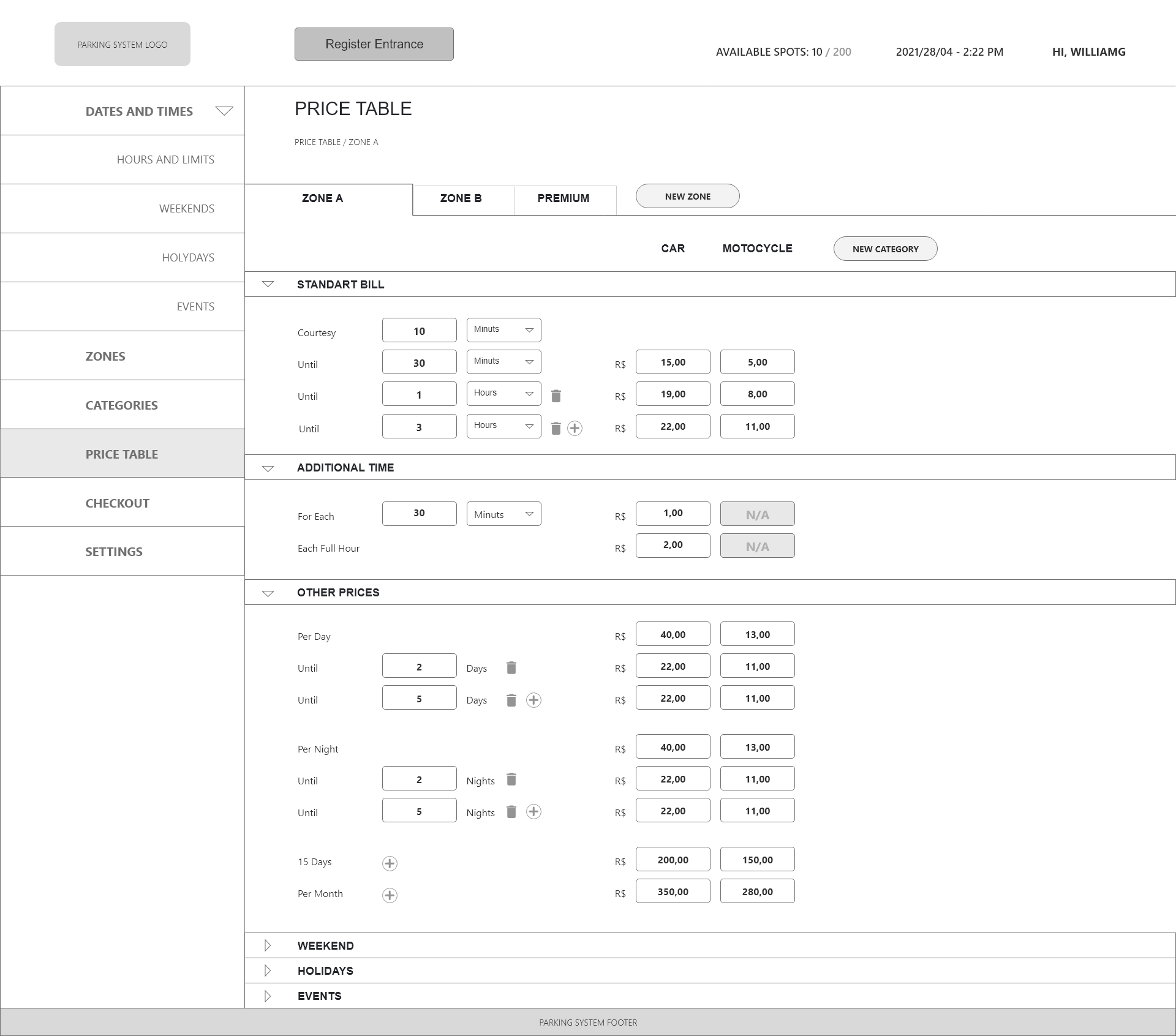
Task: Expand the Weekend section
Action: tap(268, 945)
